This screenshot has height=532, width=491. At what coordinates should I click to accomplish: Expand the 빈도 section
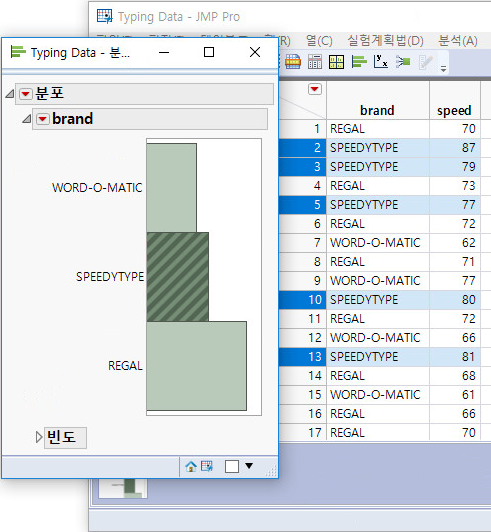[39, 437]
